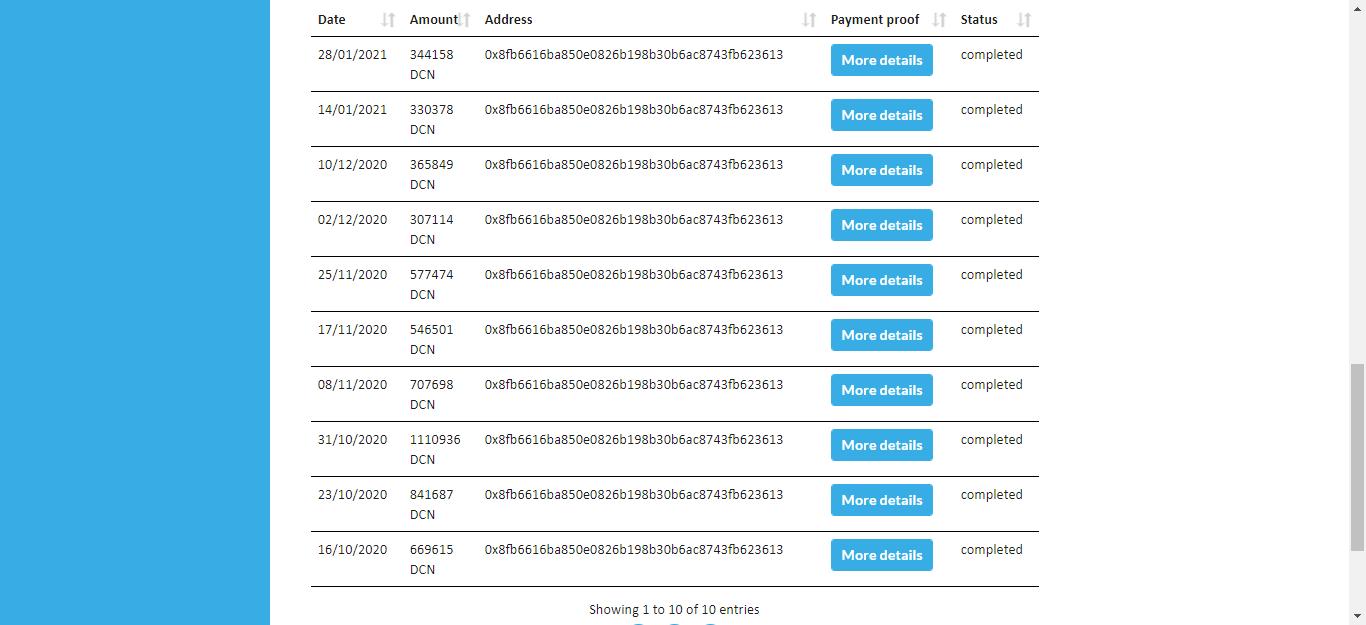
Task: Show More details for 02/12/2020 payment
Action: coord(882,225)
